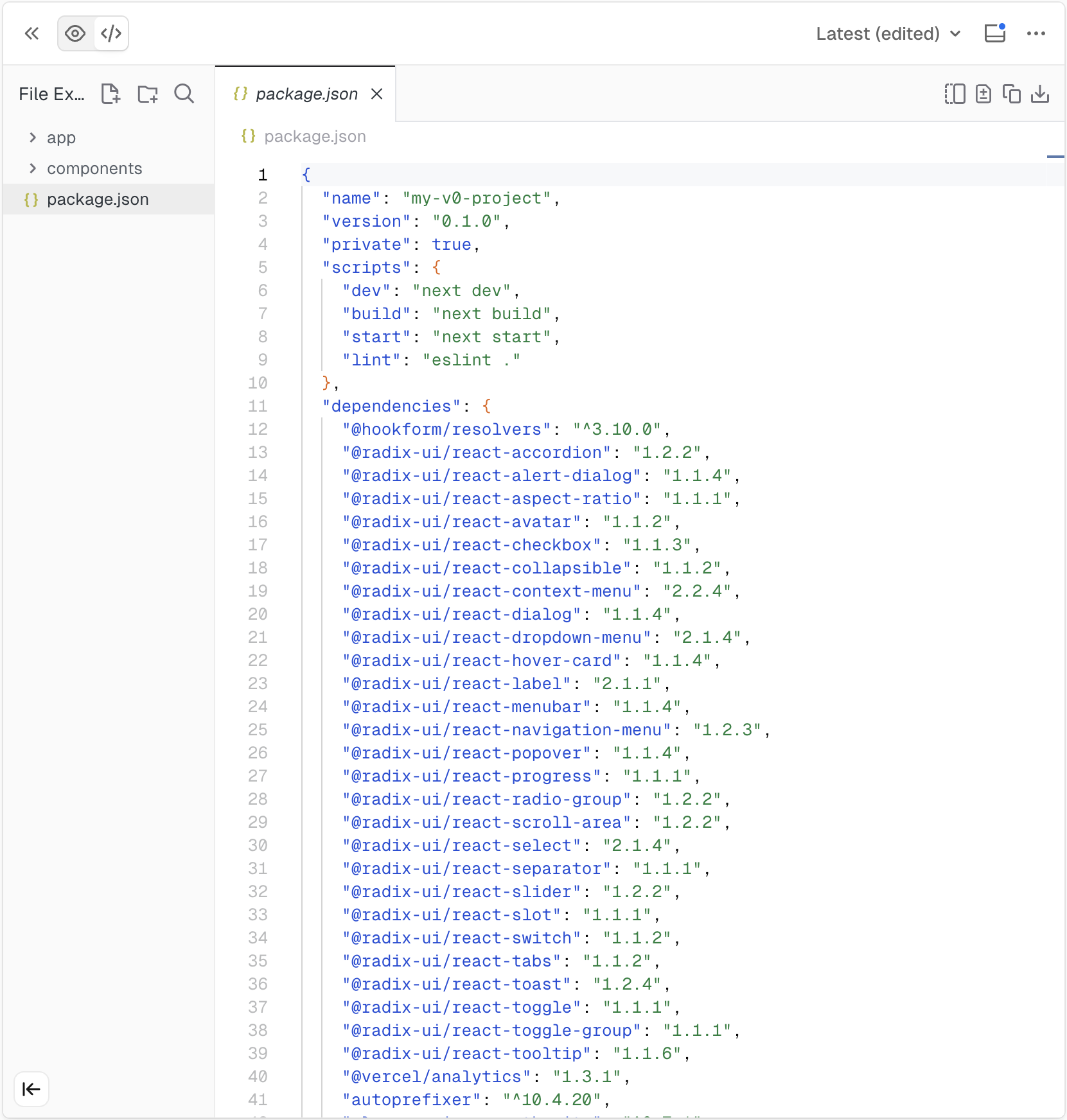Click the package.json breadcrumb
The image size is (1067, 1120).
point(304,136)
